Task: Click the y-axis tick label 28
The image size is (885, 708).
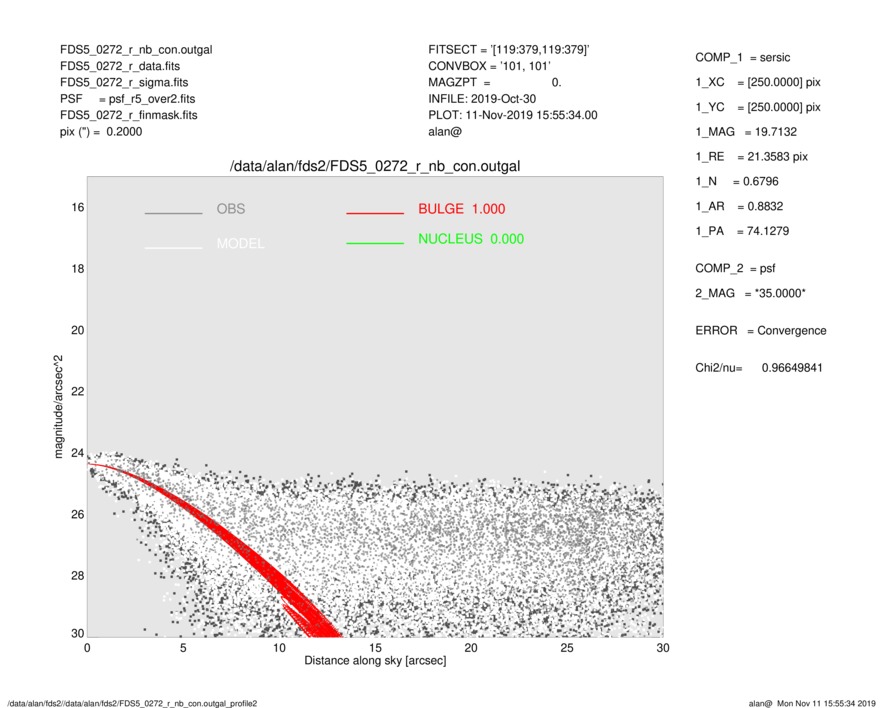Action: coord(78,576)
